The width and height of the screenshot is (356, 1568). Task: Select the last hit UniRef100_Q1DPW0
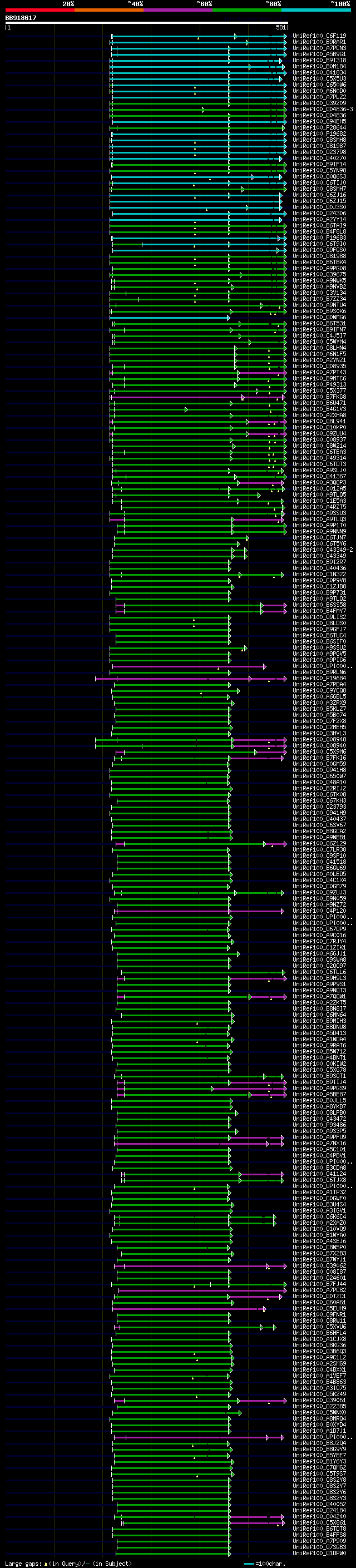319,1553
